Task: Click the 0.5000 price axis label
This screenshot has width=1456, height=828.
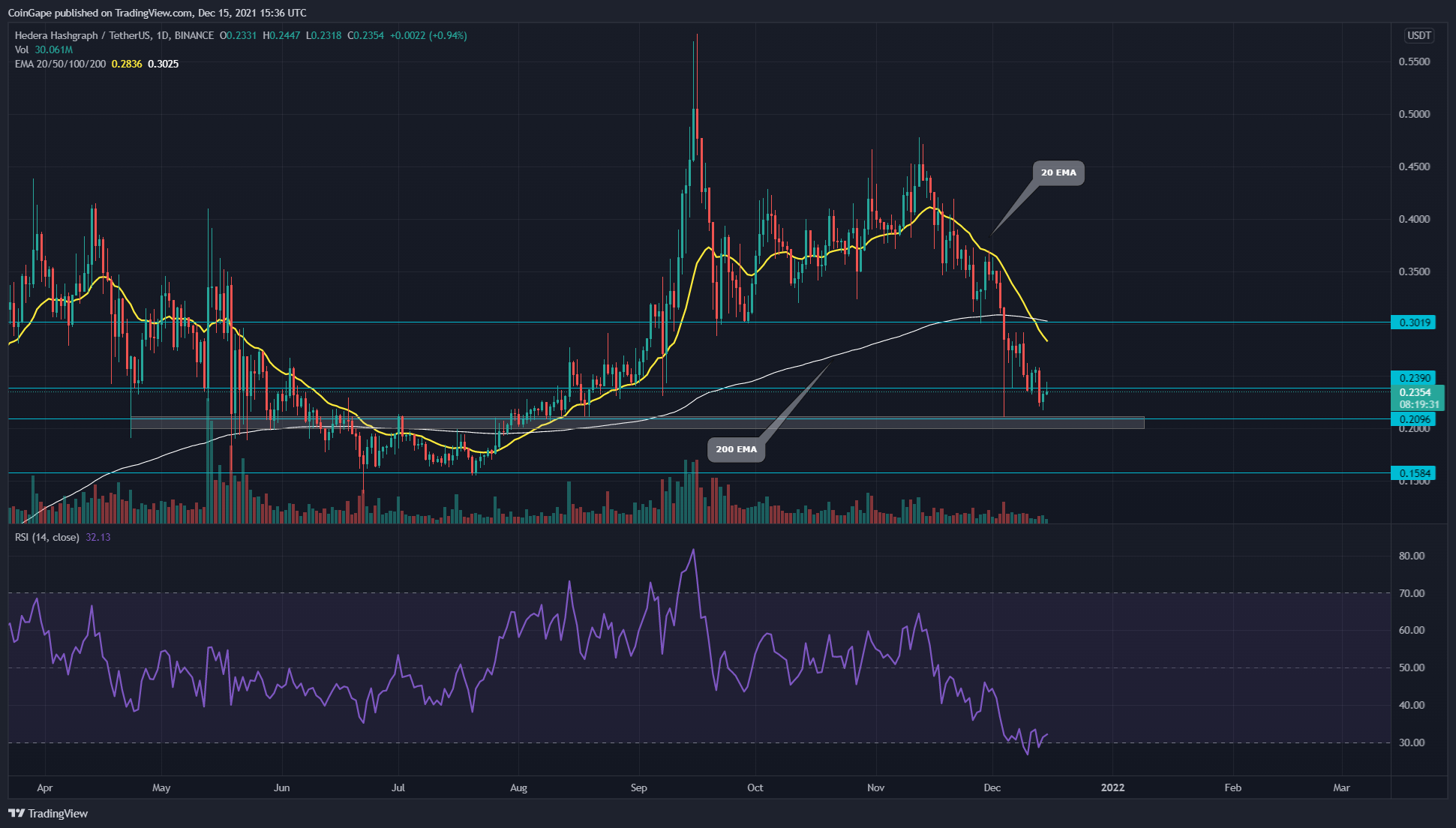Action: pos(1414,115)
